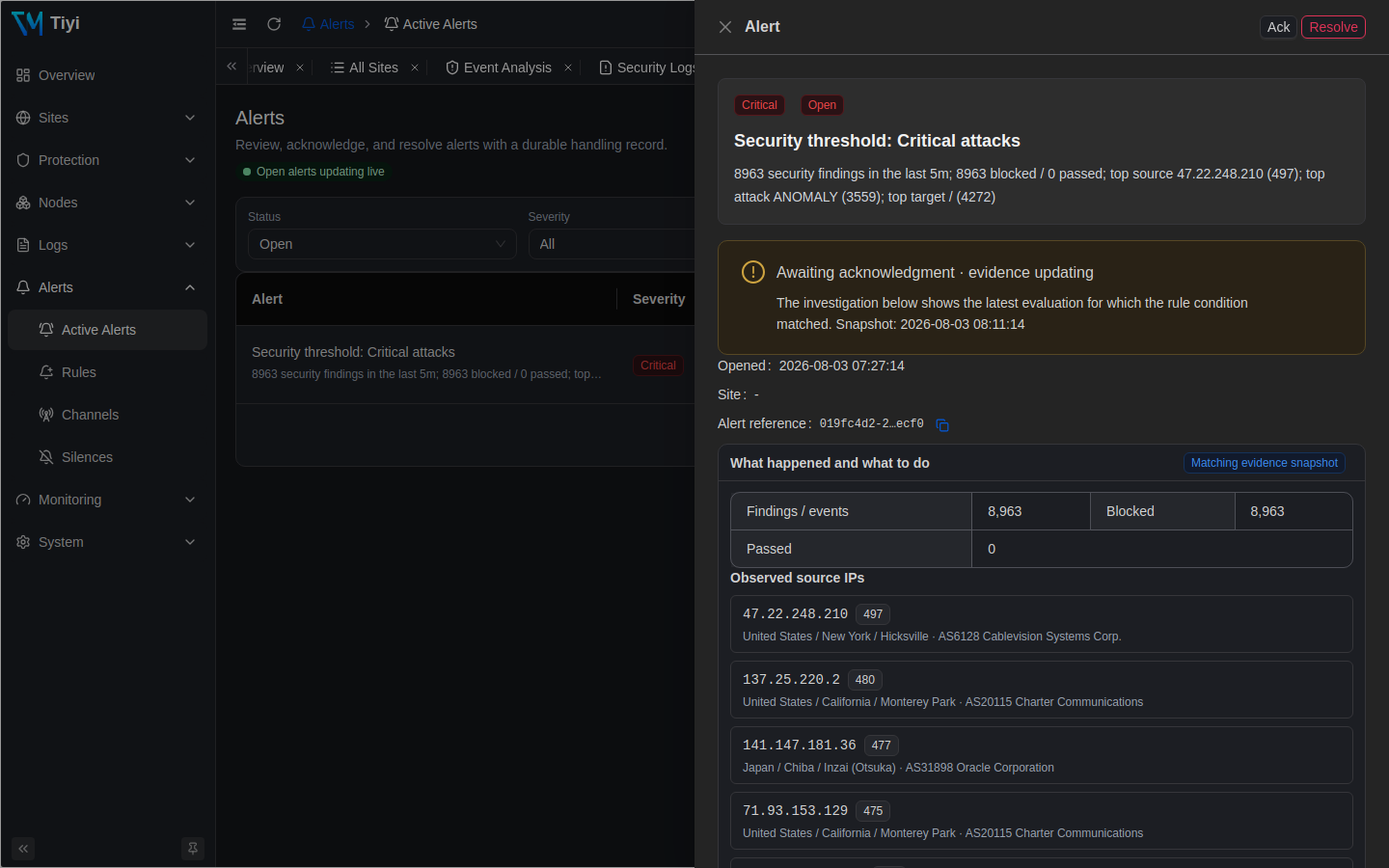Close the Event Analysis tab

568,68
